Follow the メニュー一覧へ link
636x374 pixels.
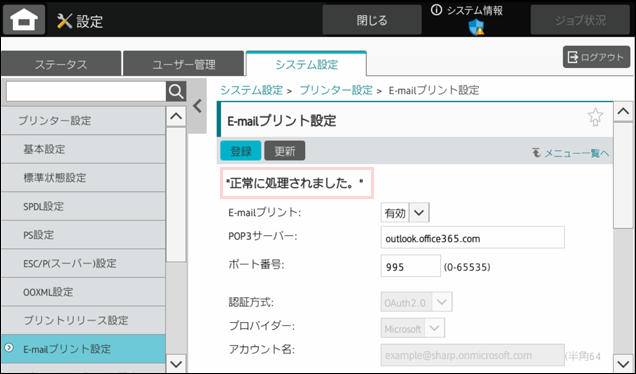pyautogui.click(x=571, y=153)
